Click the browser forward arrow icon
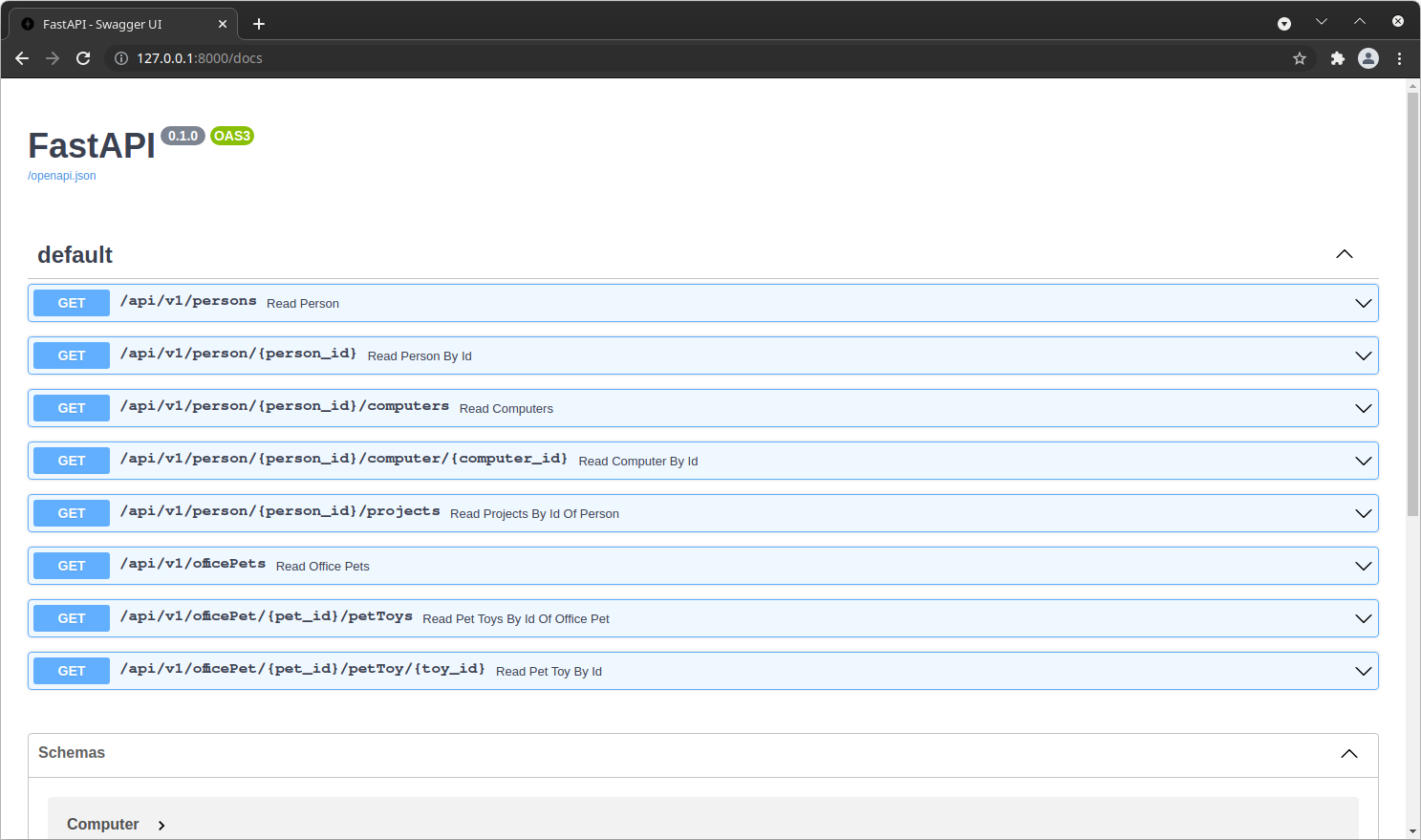1421x840 pixels. coord(53,58)
